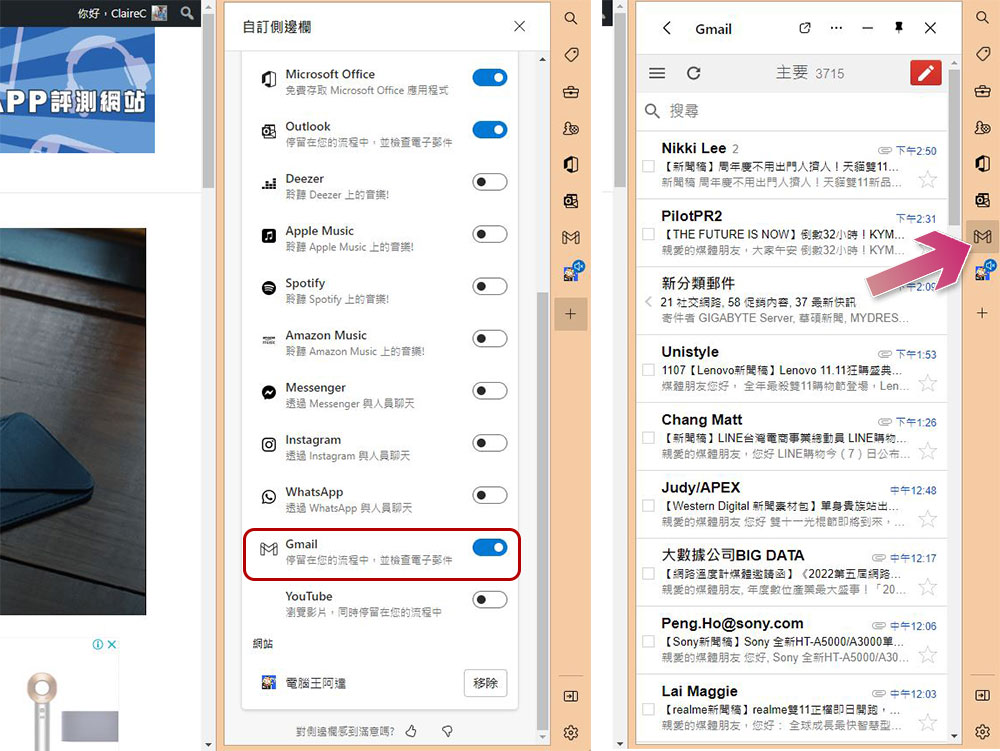Close the hair dryer ad
The image size is (1000, 751).
tap(112, 645)
